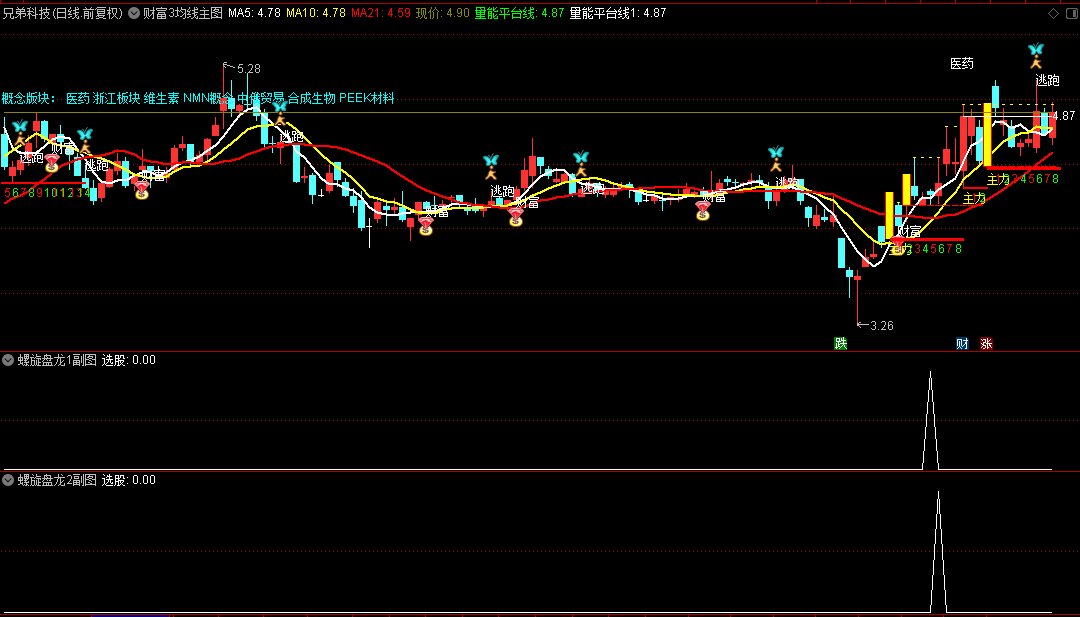Click the 螺旋盘龙2副图 indicator name
This screenshot has width=1080, height=617.
pyautogui.click(x=57, y=480)
